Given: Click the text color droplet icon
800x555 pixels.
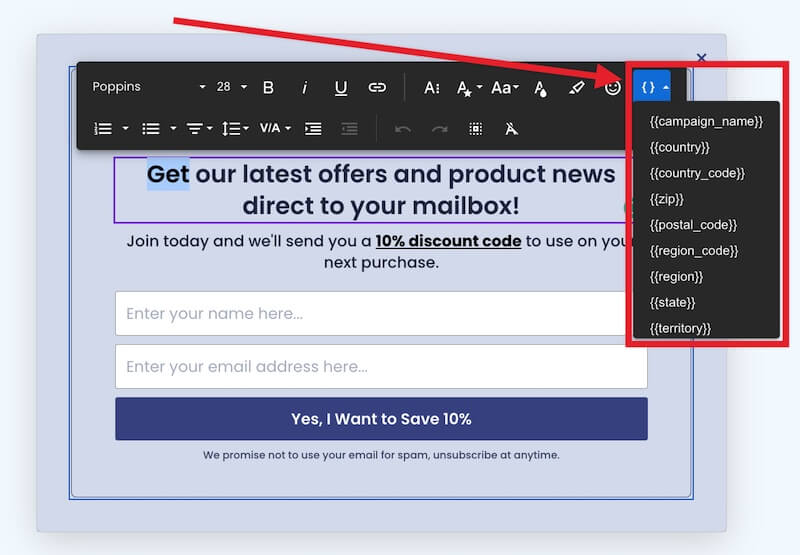Looking at the screenshot, I should (x=540, y=88).
